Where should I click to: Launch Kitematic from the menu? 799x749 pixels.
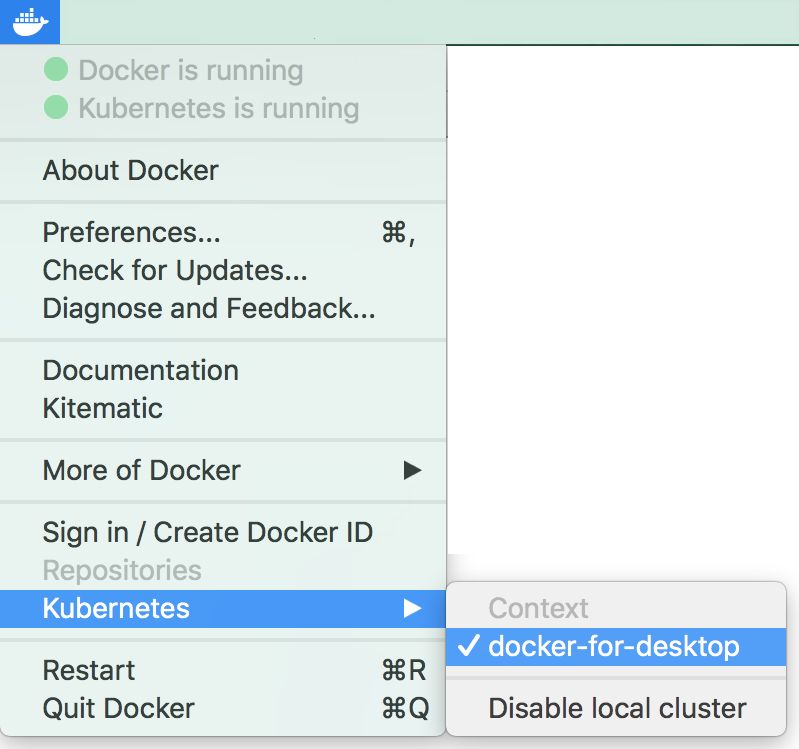click(223, 408)
